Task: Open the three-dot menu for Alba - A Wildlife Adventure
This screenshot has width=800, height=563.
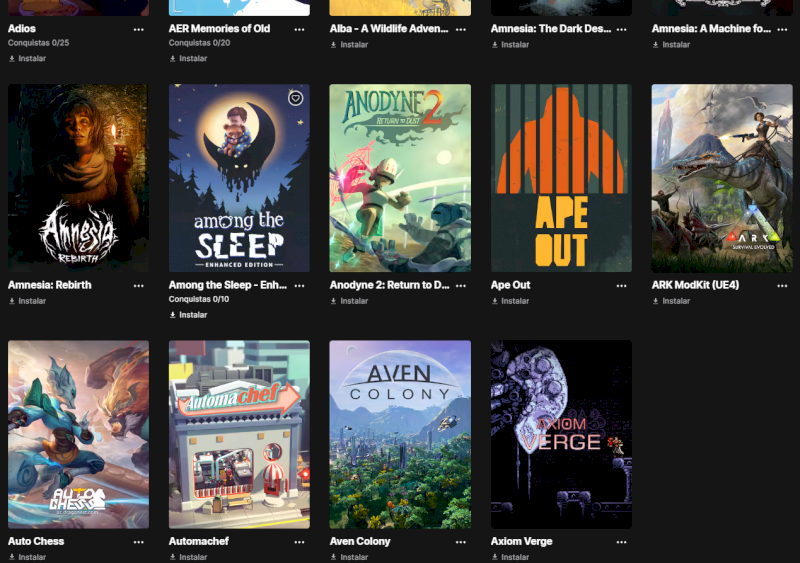Action: coord(461,30)
